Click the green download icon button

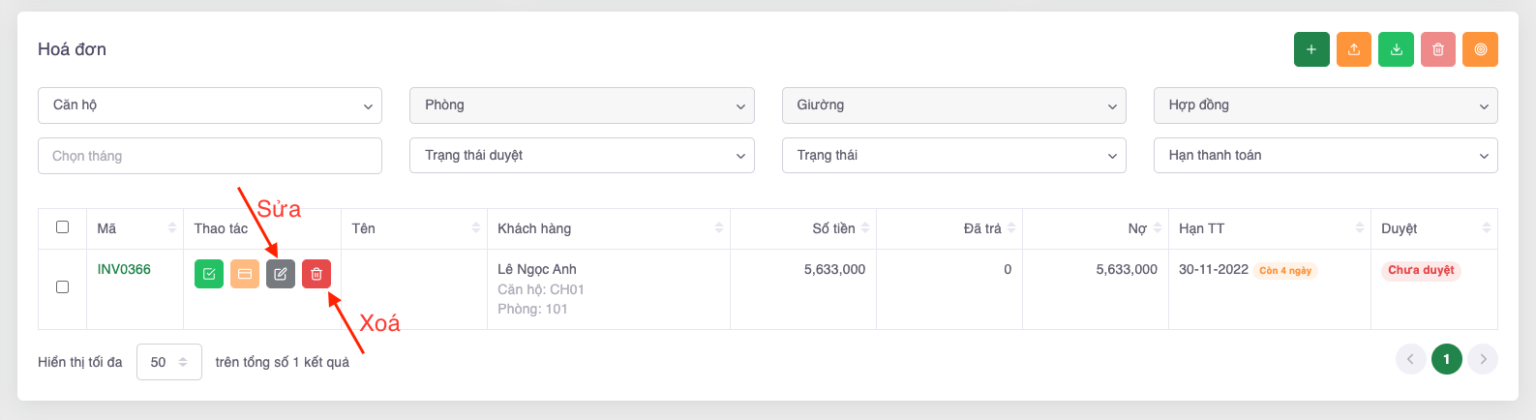tap(1395, 49)
